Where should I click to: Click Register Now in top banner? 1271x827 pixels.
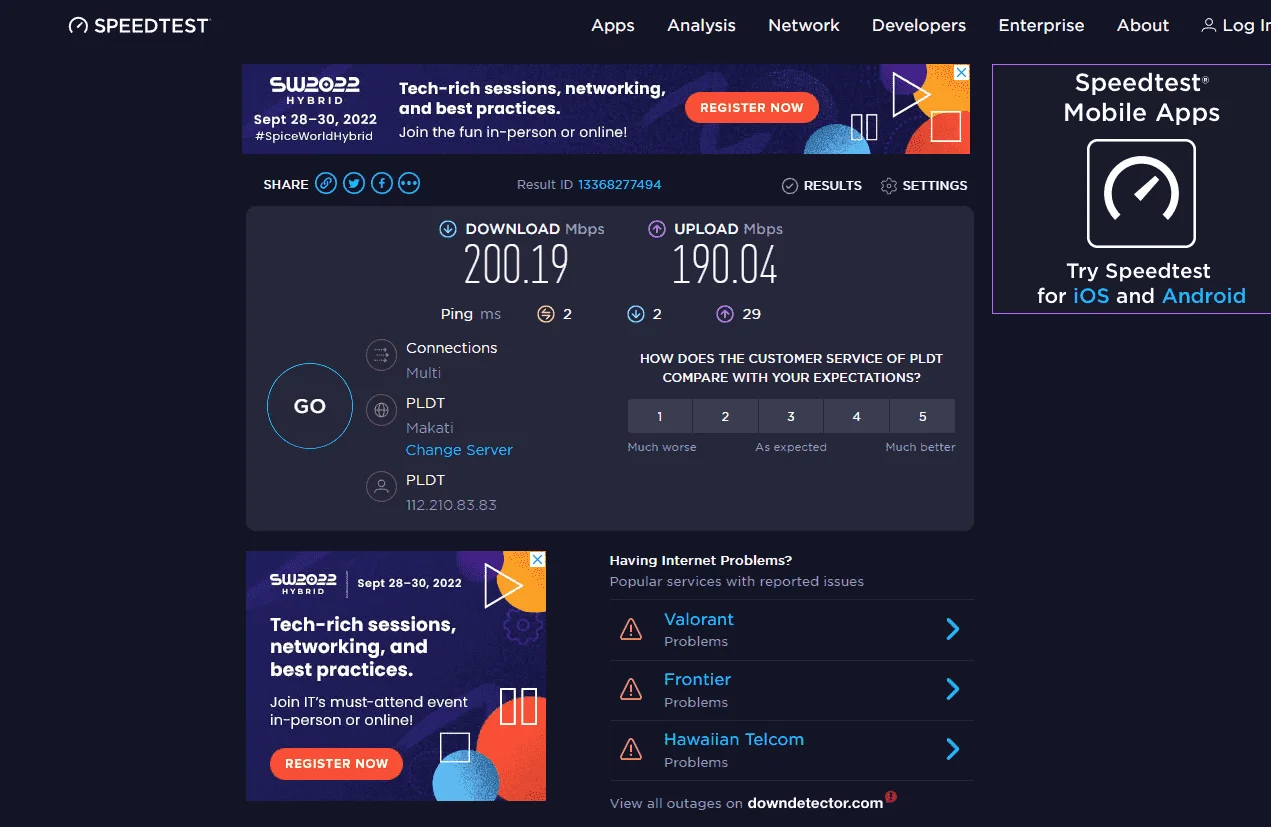click(752, 108)
